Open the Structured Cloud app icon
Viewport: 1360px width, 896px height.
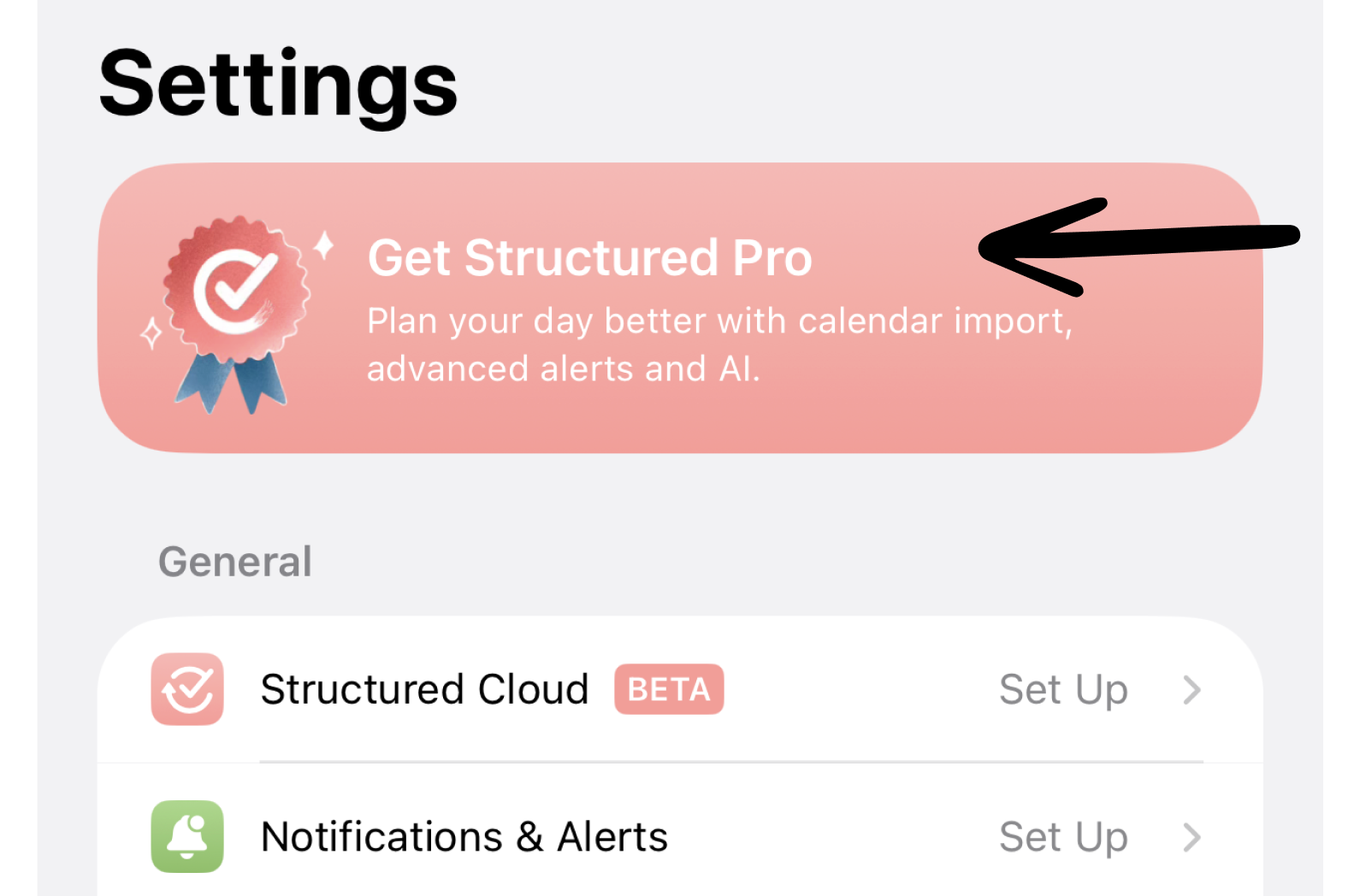click(187, 689)
